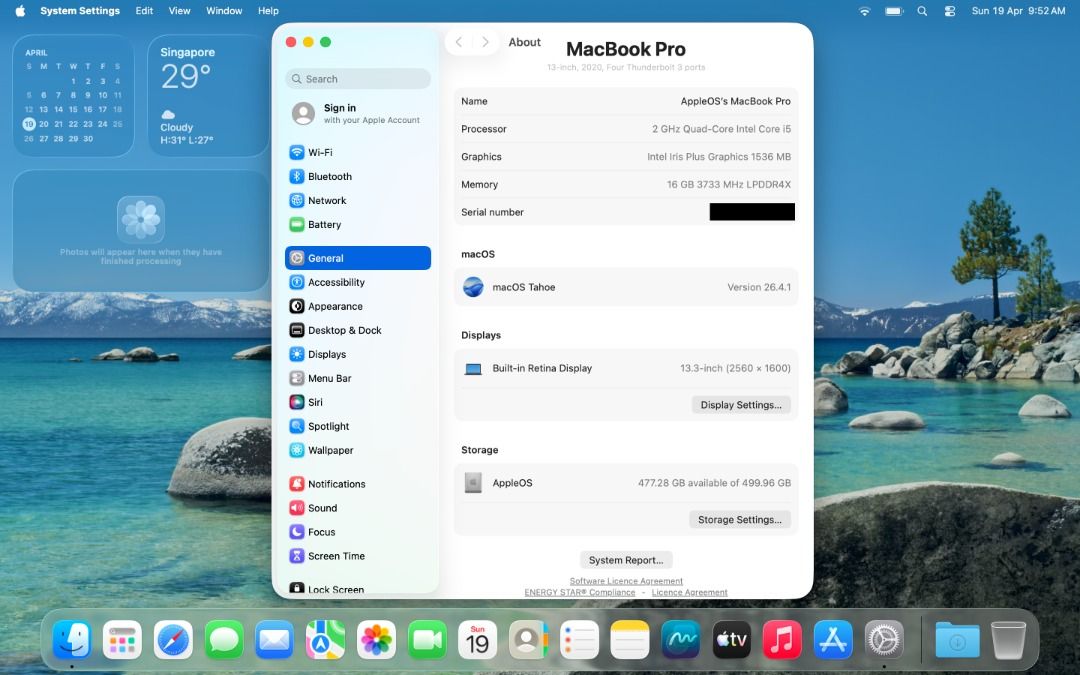Open Maps from the Dock

click(x=325, y=640)
